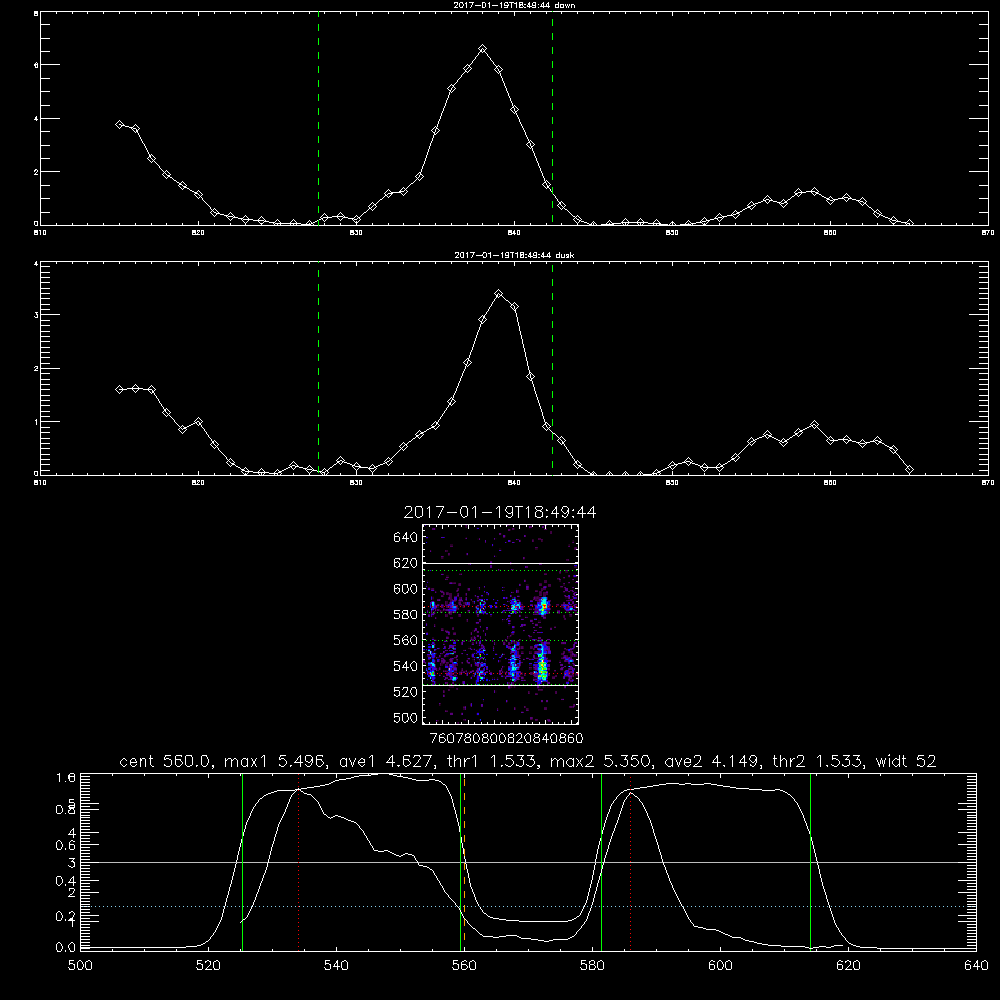This screenshot has height=1000, width=1000.
Task: Click the final diamond marker of the dawn curve
Action: pyautogui.click(x=909, y=223)
